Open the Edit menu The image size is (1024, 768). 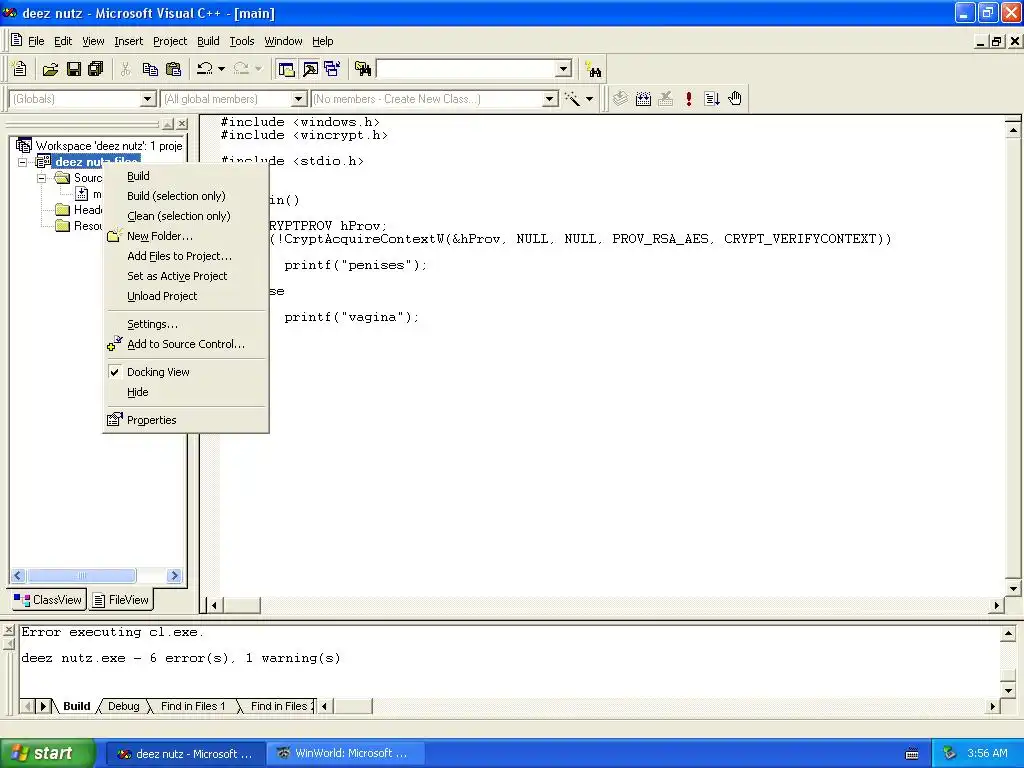(63, 41)
